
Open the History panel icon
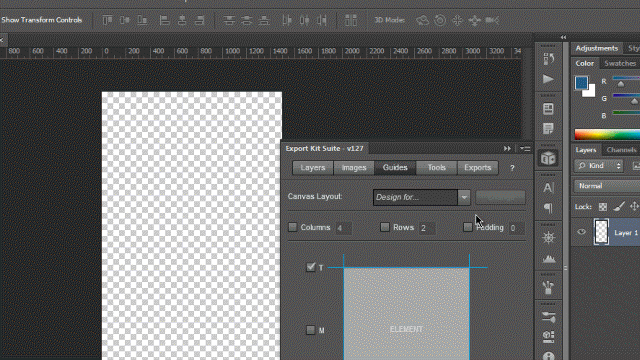(x=548, y=59)
